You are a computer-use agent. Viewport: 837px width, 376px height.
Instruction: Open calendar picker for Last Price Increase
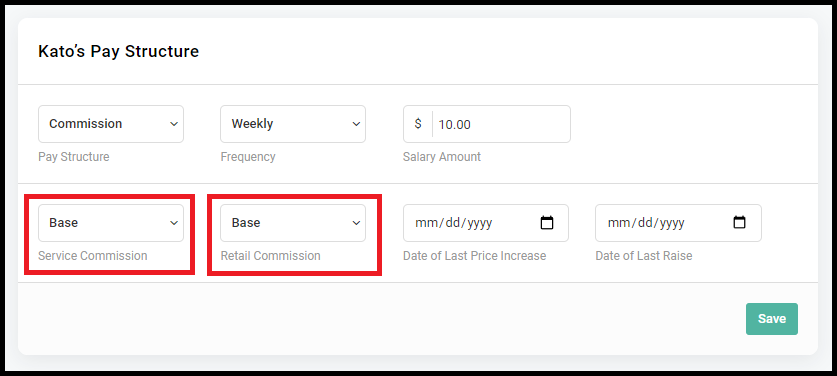pyautogui.click(x=547, y=223)
